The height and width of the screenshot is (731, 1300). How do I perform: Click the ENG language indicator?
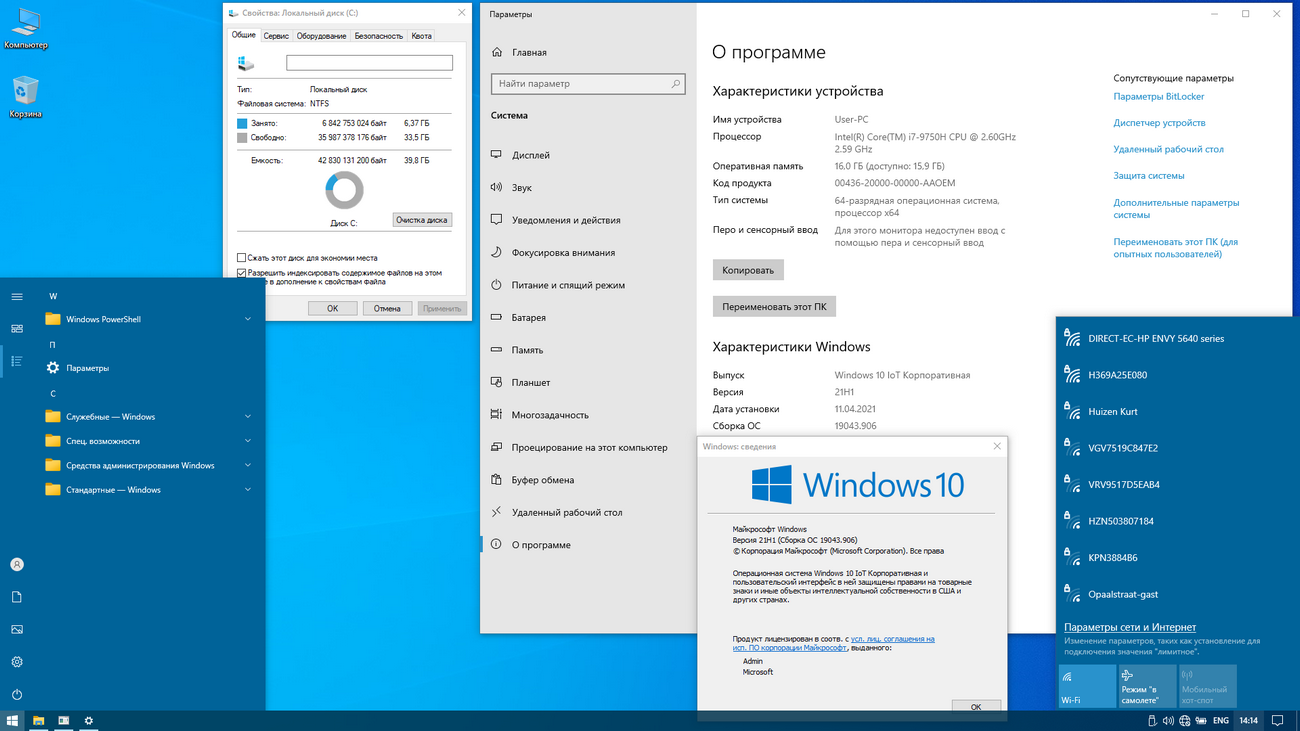[1220, 720]
